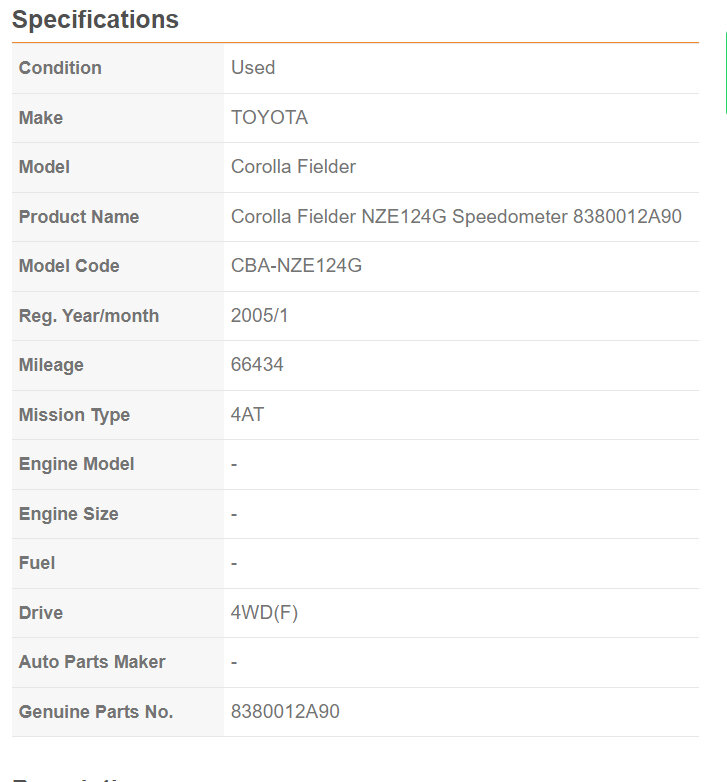
Task: Click the Genuine Parts No. value
Action: (285, 712)
